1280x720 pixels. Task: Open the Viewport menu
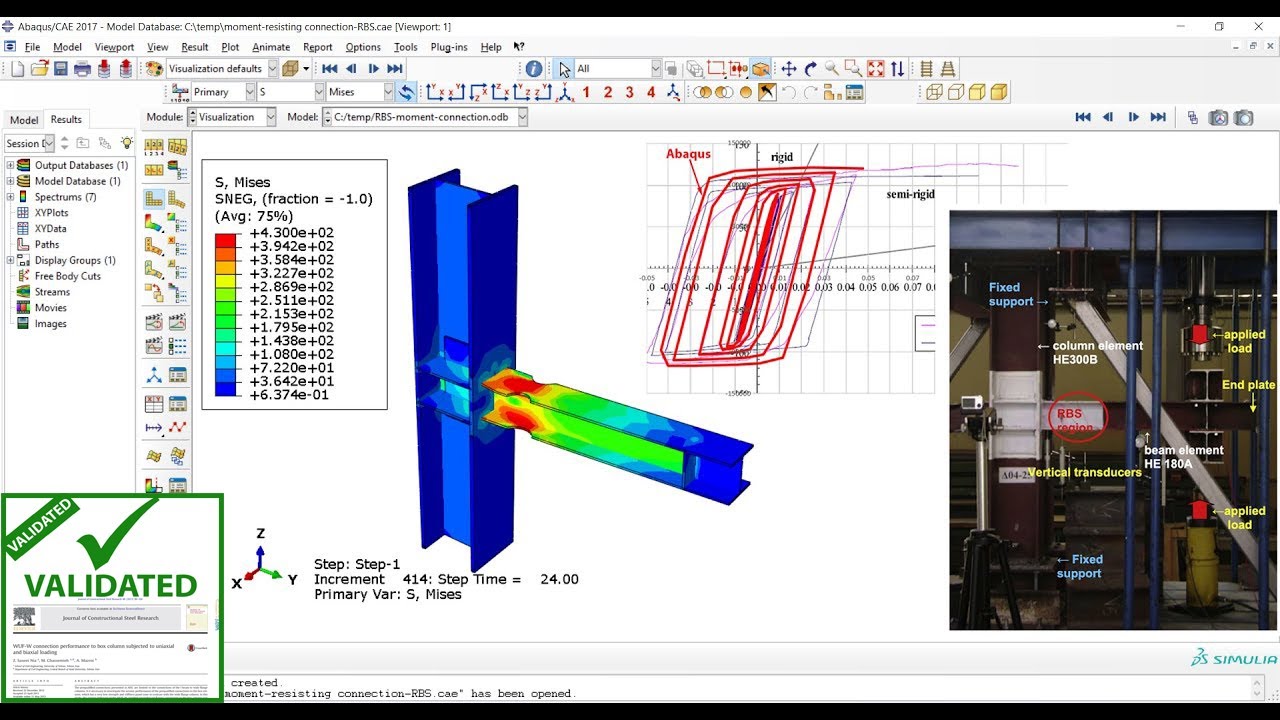(x=114, y=47)
